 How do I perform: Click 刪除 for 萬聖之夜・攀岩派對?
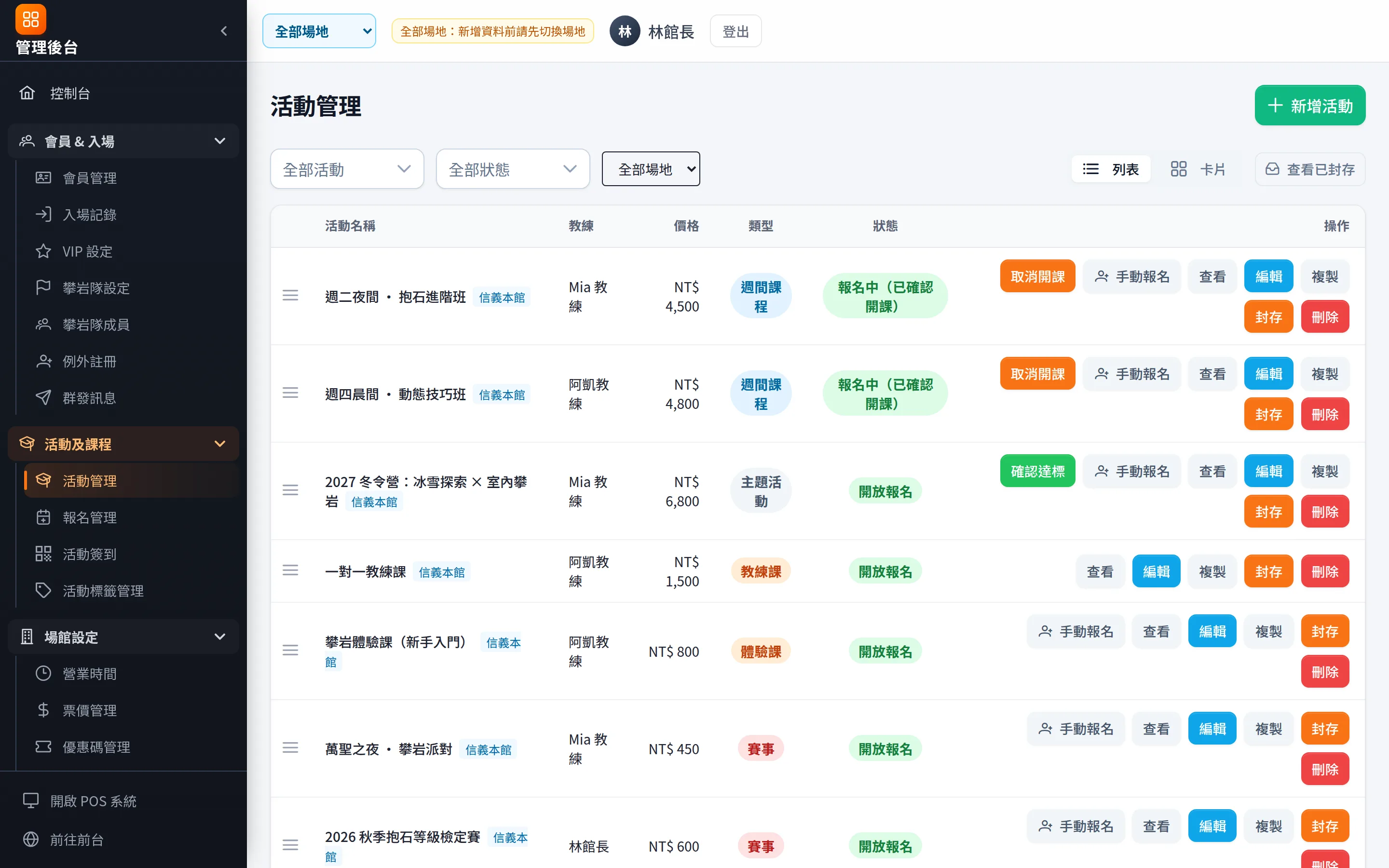point(1325,769)
